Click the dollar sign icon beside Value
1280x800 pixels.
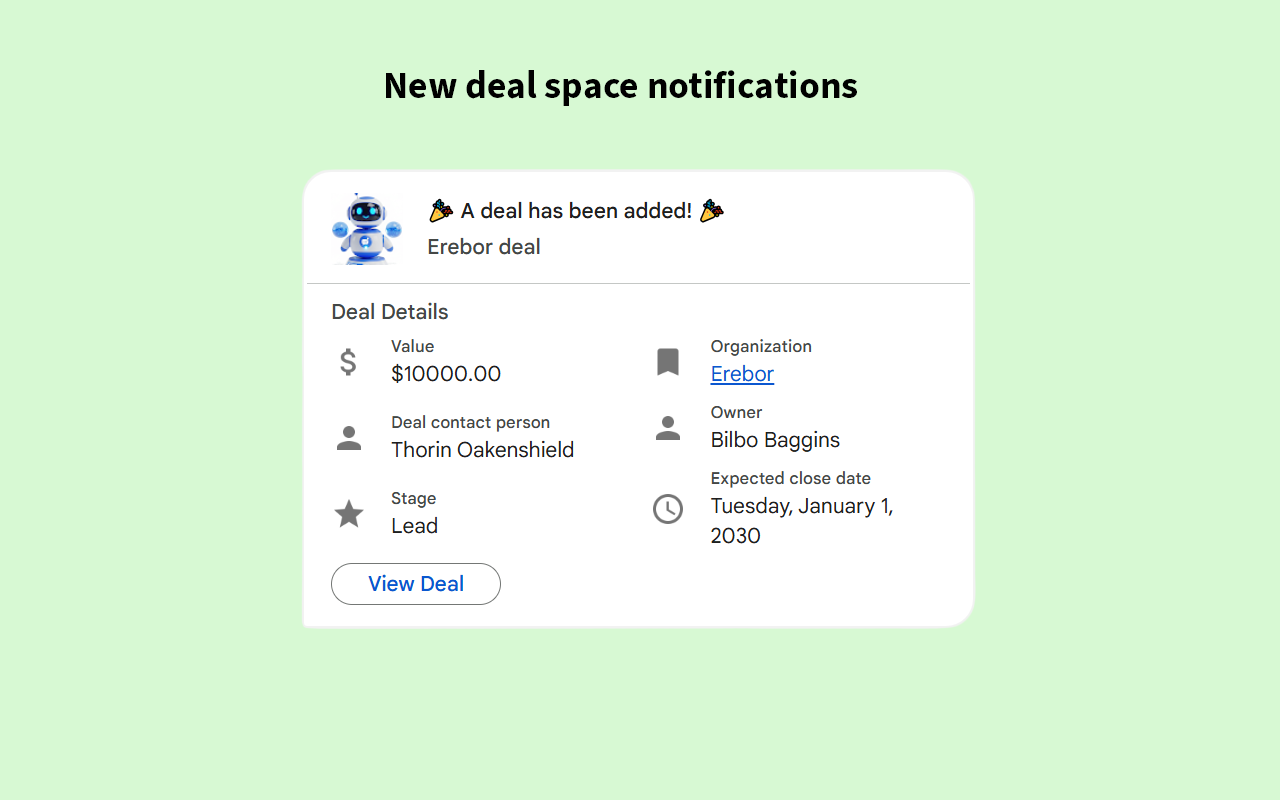point(348,361)
